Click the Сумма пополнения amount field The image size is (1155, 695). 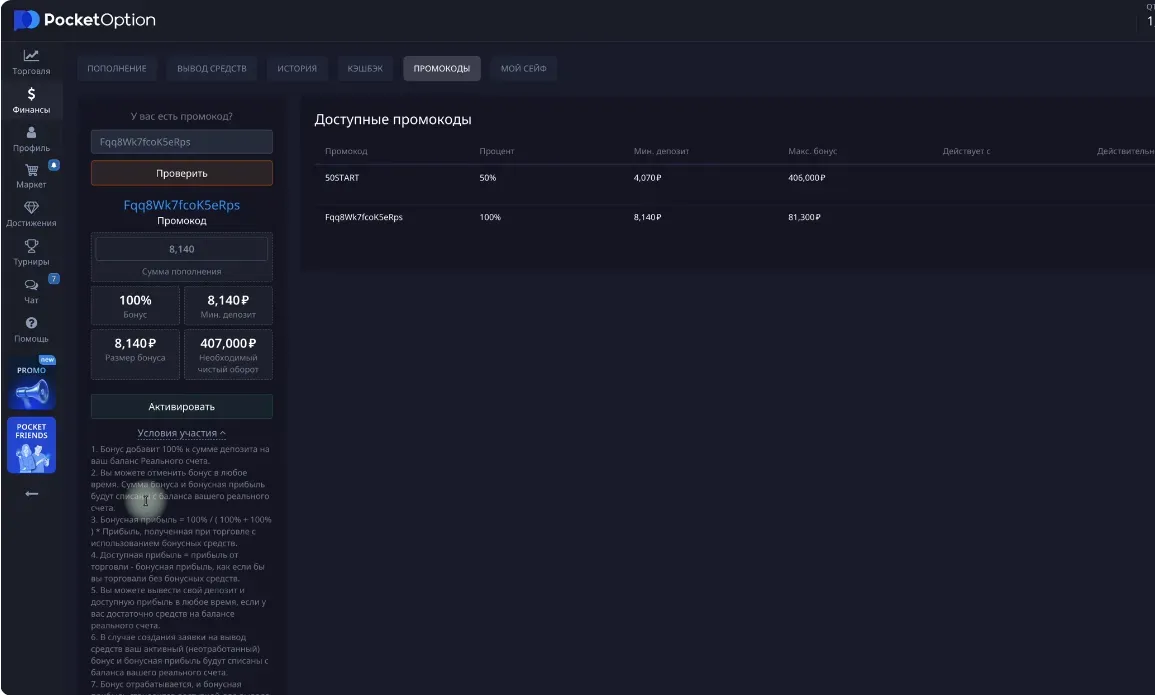coord(181,247)
